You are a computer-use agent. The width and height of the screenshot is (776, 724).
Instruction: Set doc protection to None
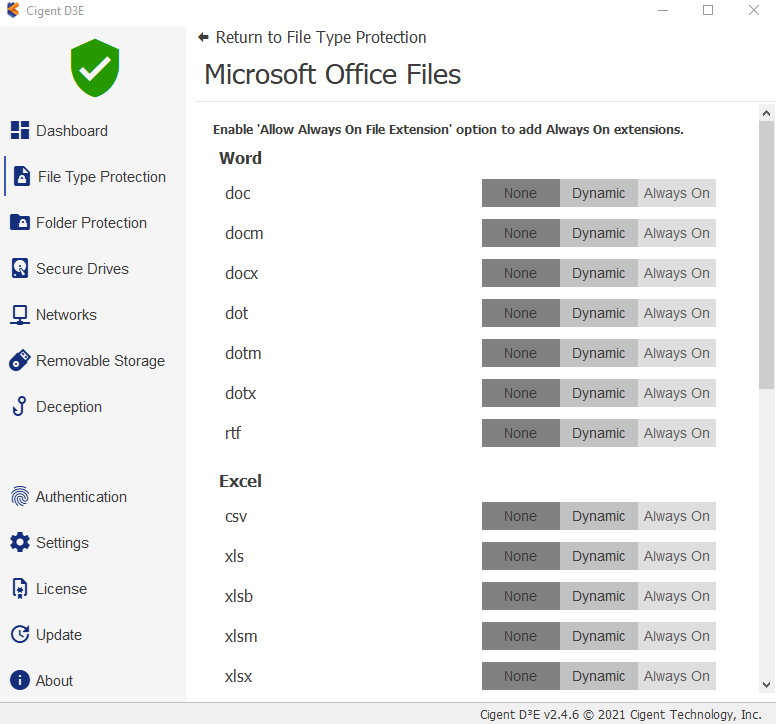[521, 193]
